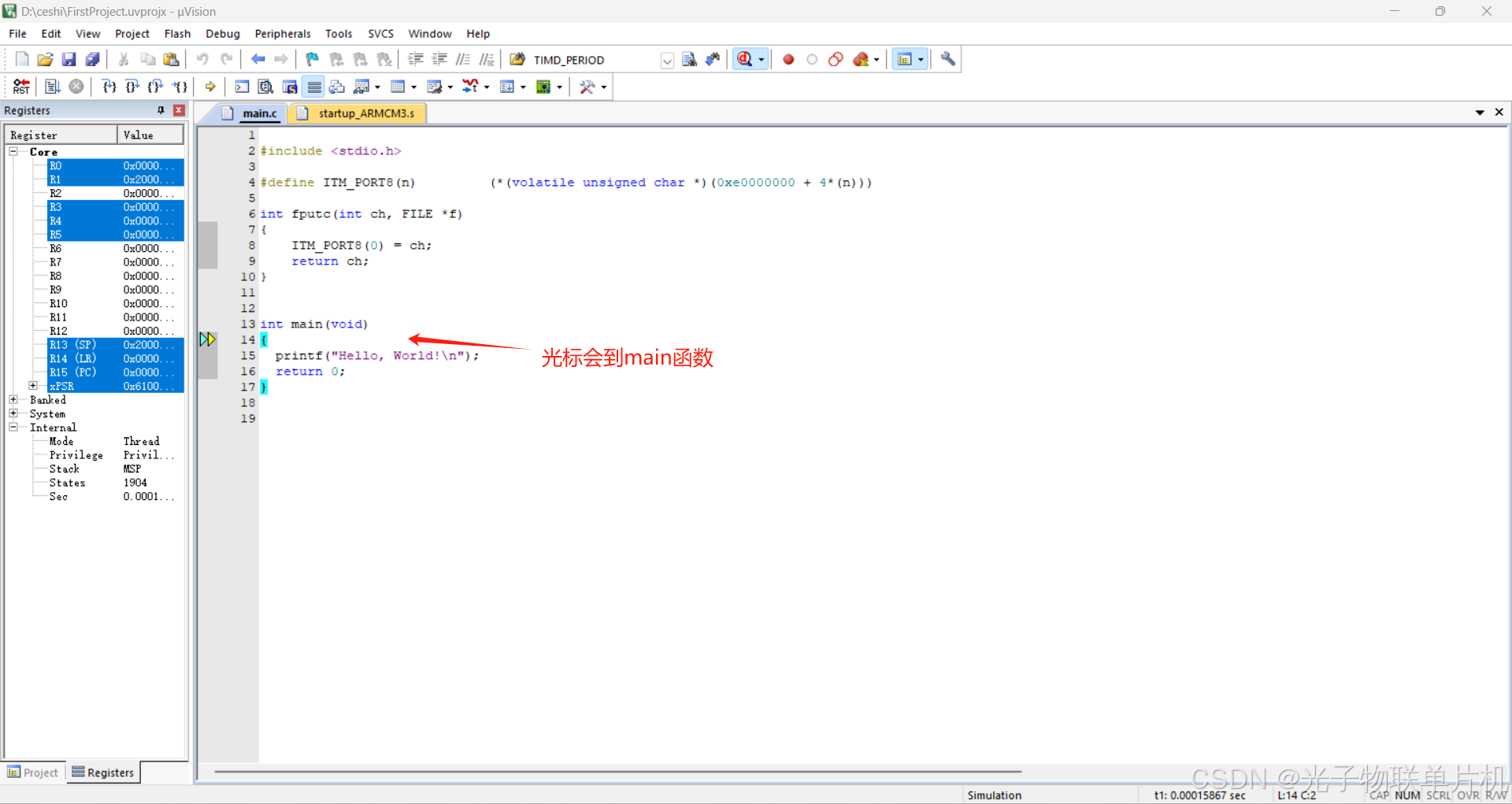This screenshot has width=1512, height=804.
Task: Toggle the window layout button
Action: click(x=905, y=60)
